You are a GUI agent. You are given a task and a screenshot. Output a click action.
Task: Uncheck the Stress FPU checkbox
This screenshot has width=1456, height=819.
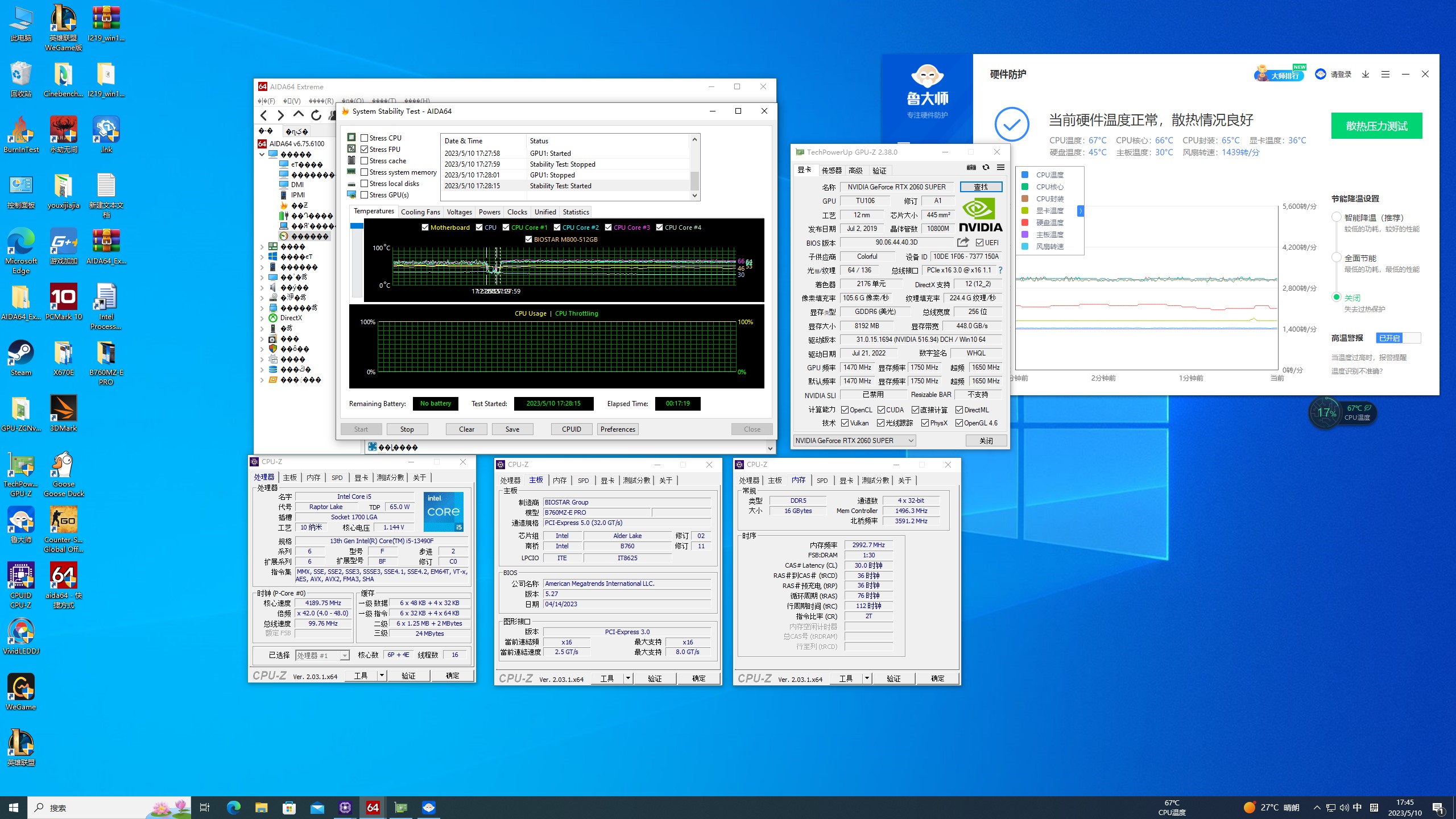click(x=365, y=149)
